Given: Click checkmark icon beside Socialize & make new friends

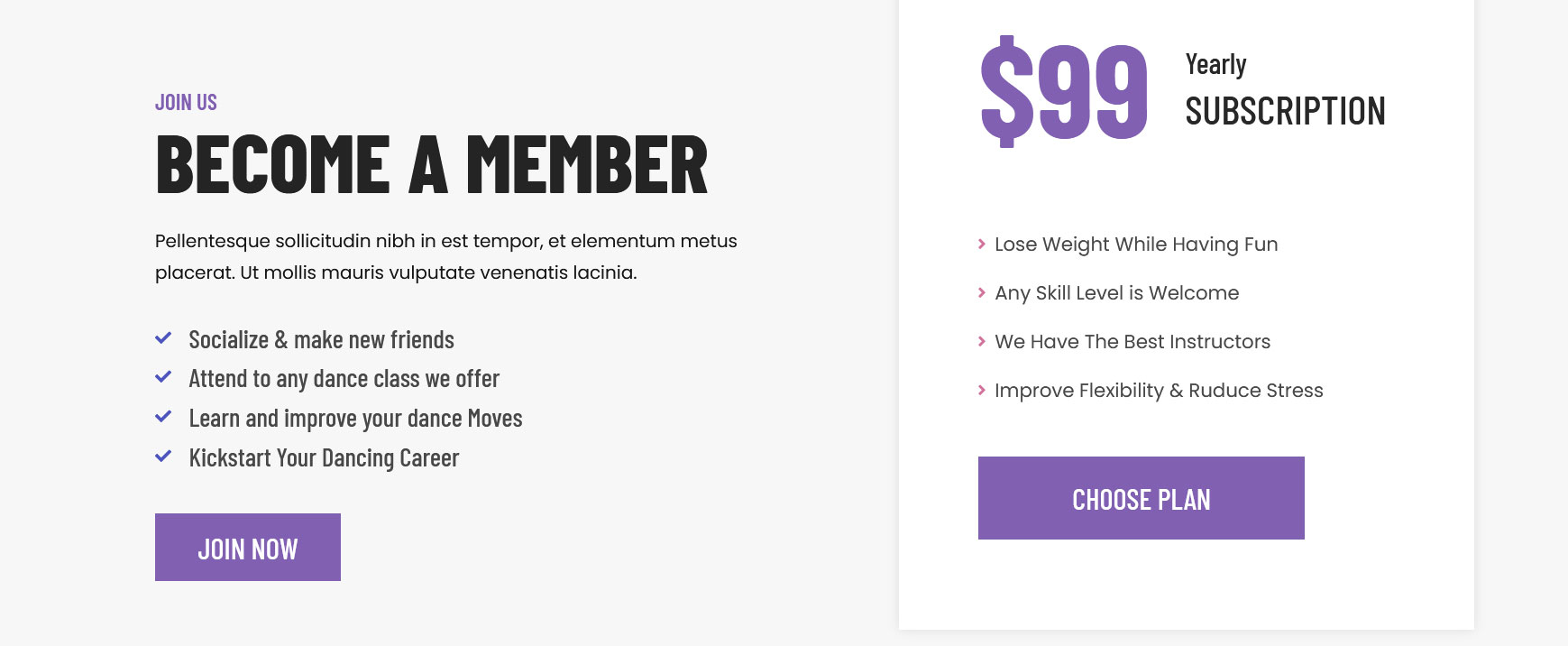Looking at the screenshot, I should pos(163,338).
